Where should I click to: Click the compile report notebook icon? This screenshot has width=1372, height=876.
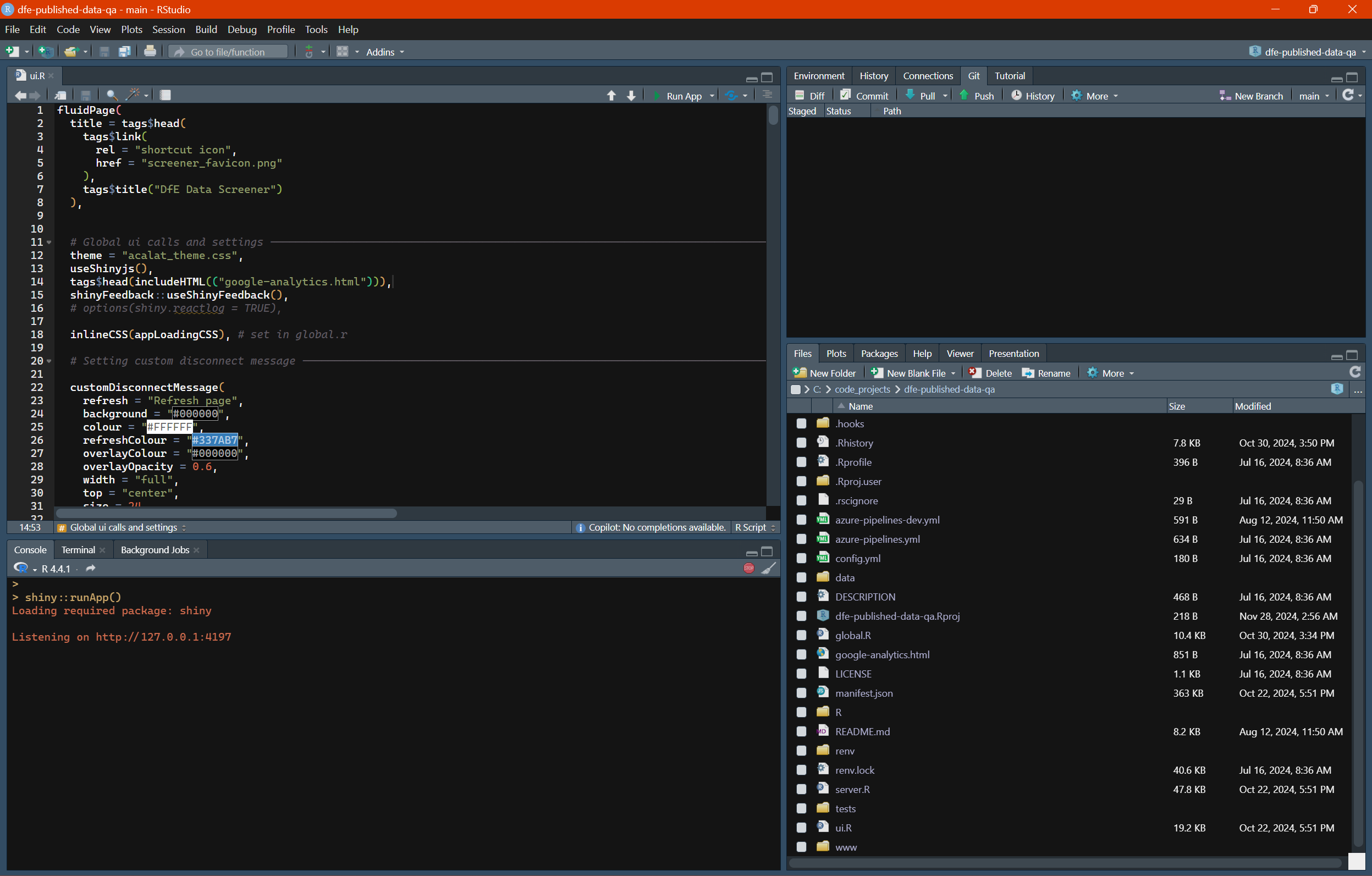[x=165, y=95]
